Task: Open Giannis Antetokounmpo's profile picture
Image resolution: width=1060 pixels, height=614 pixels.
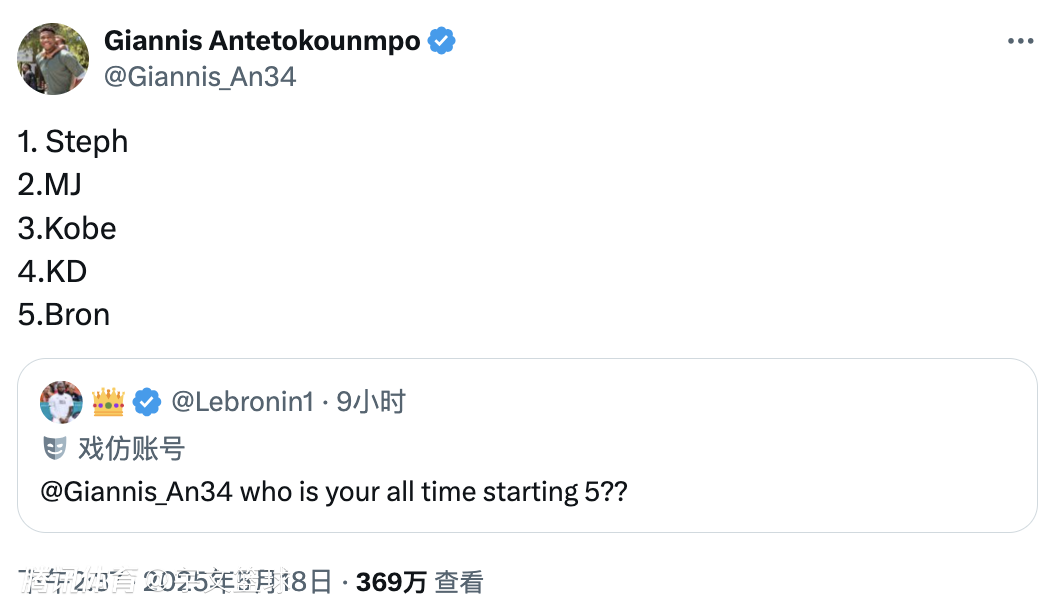Action: (53, 59)
